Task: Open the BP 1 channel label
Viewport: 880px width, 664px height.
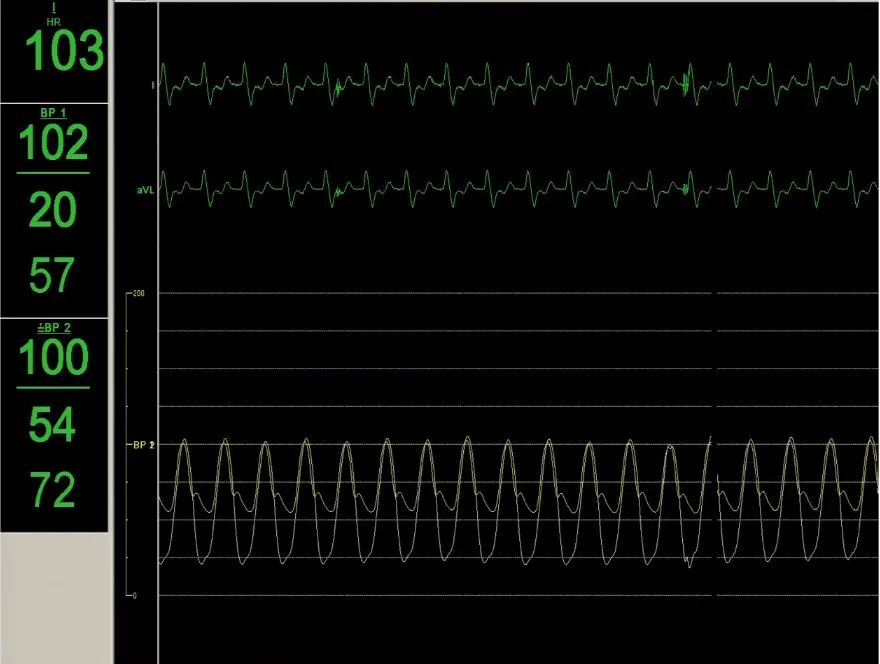Action: click(x=53, y=113)
